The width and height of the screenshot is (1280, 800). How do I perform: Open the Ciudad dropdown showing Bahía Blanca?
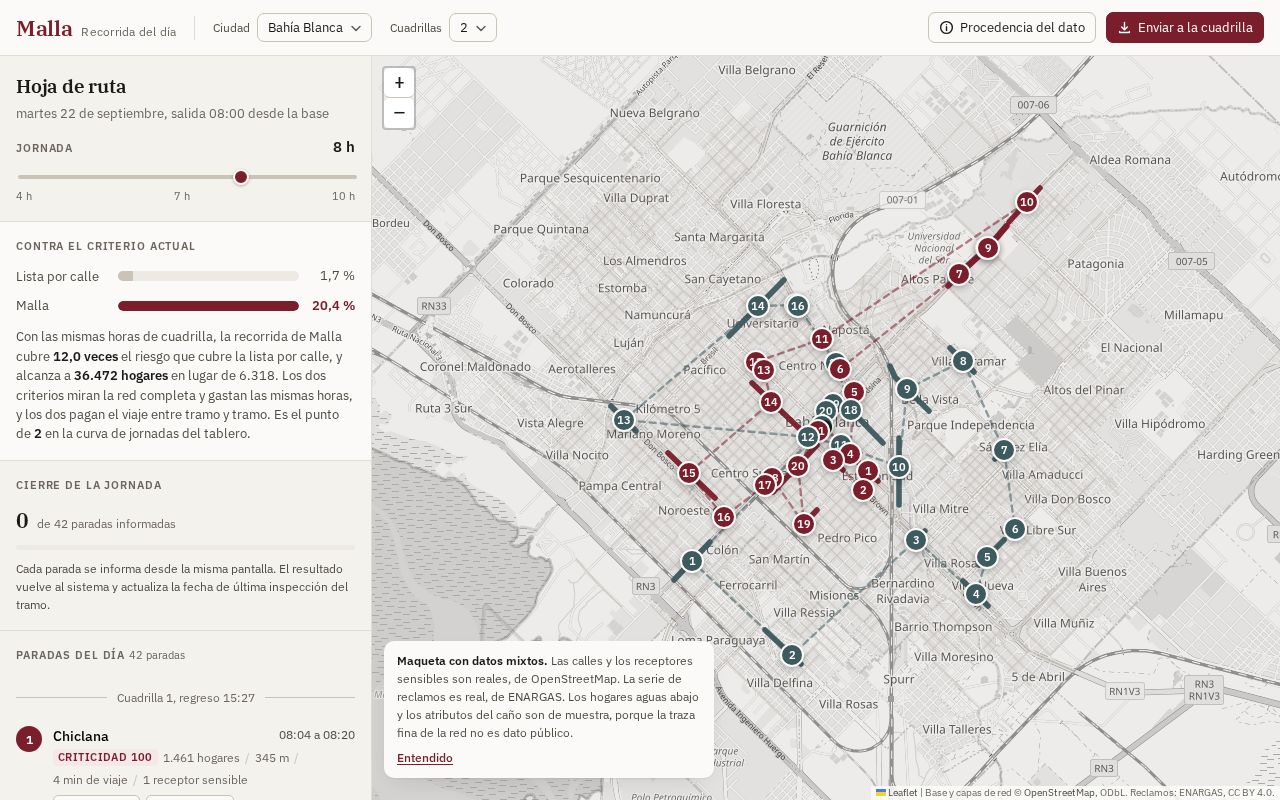(x=314, y=28)
